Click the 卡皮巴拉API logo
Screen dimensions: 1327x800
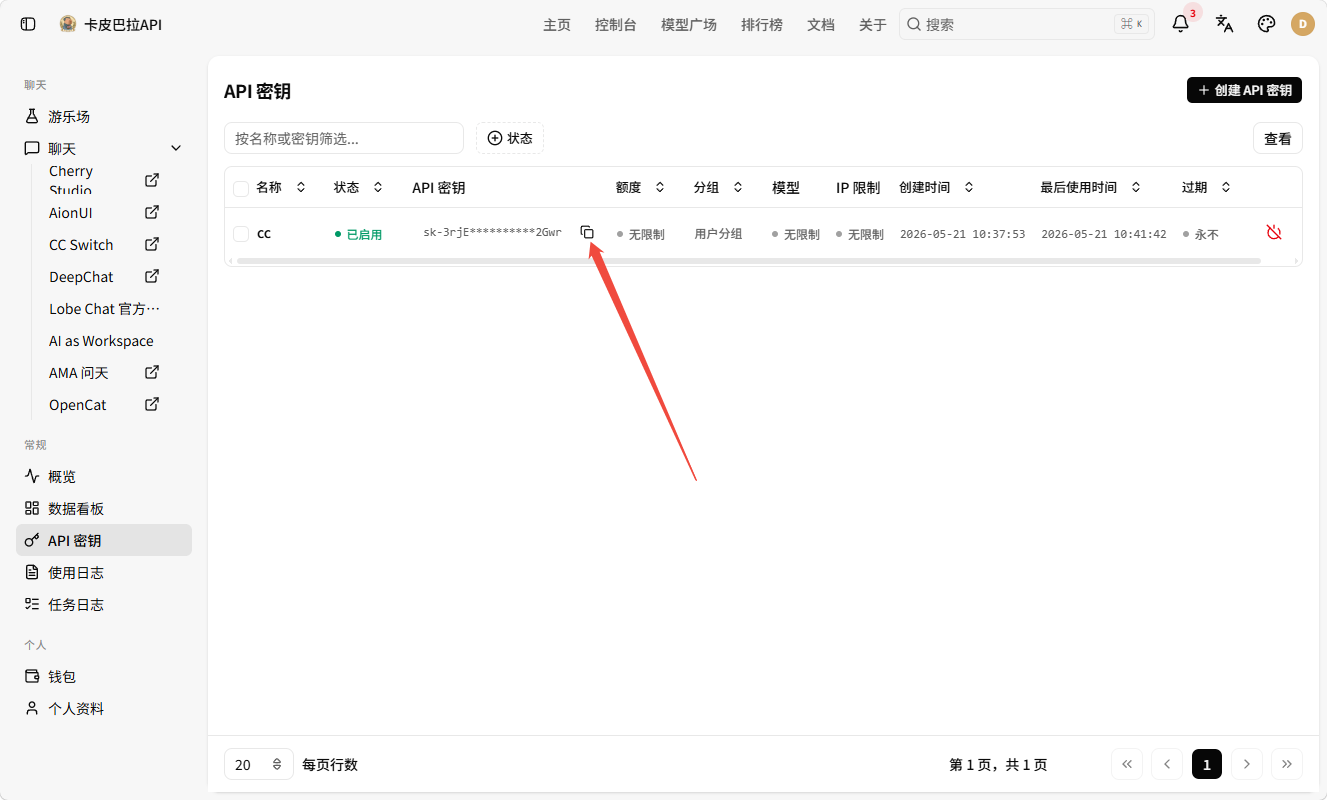click(68, 24)
